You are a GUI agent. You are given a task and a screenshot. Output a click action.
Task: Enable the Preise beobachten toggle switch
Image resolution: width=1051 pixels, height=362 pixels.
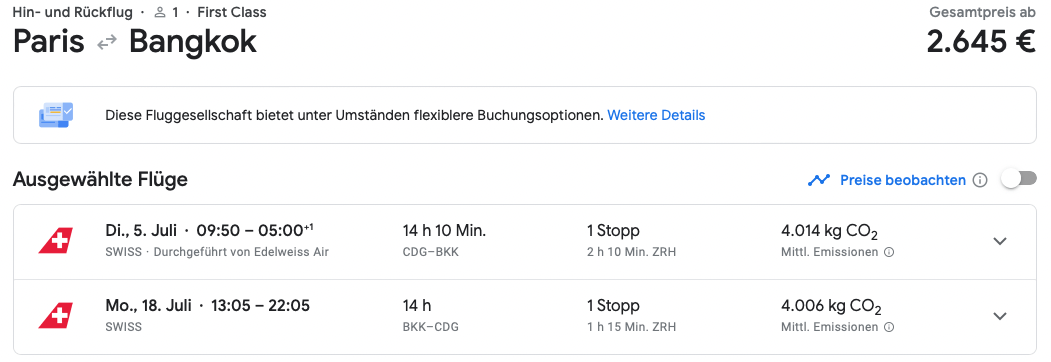pyautogui.click(x=1018, y=180)
